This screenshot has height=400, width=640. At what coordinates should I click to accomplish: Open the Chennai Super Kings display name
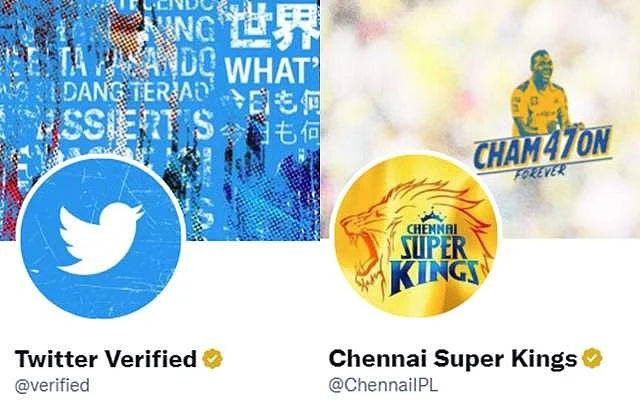click(453, 358)
